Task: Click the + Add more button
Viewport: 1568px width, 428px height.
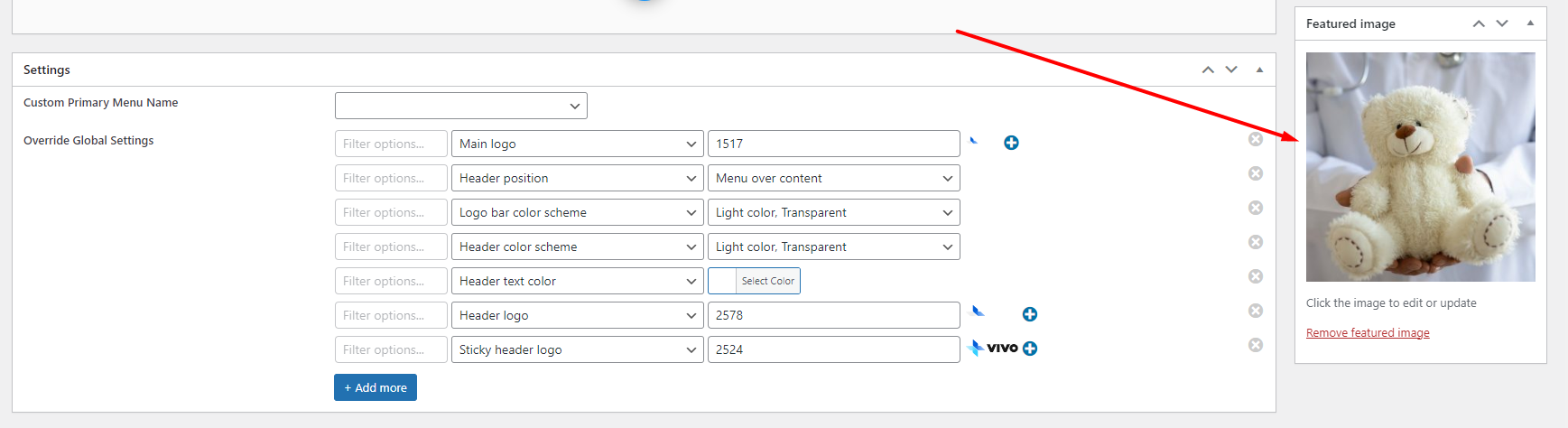Action: (x=376, y=387)
